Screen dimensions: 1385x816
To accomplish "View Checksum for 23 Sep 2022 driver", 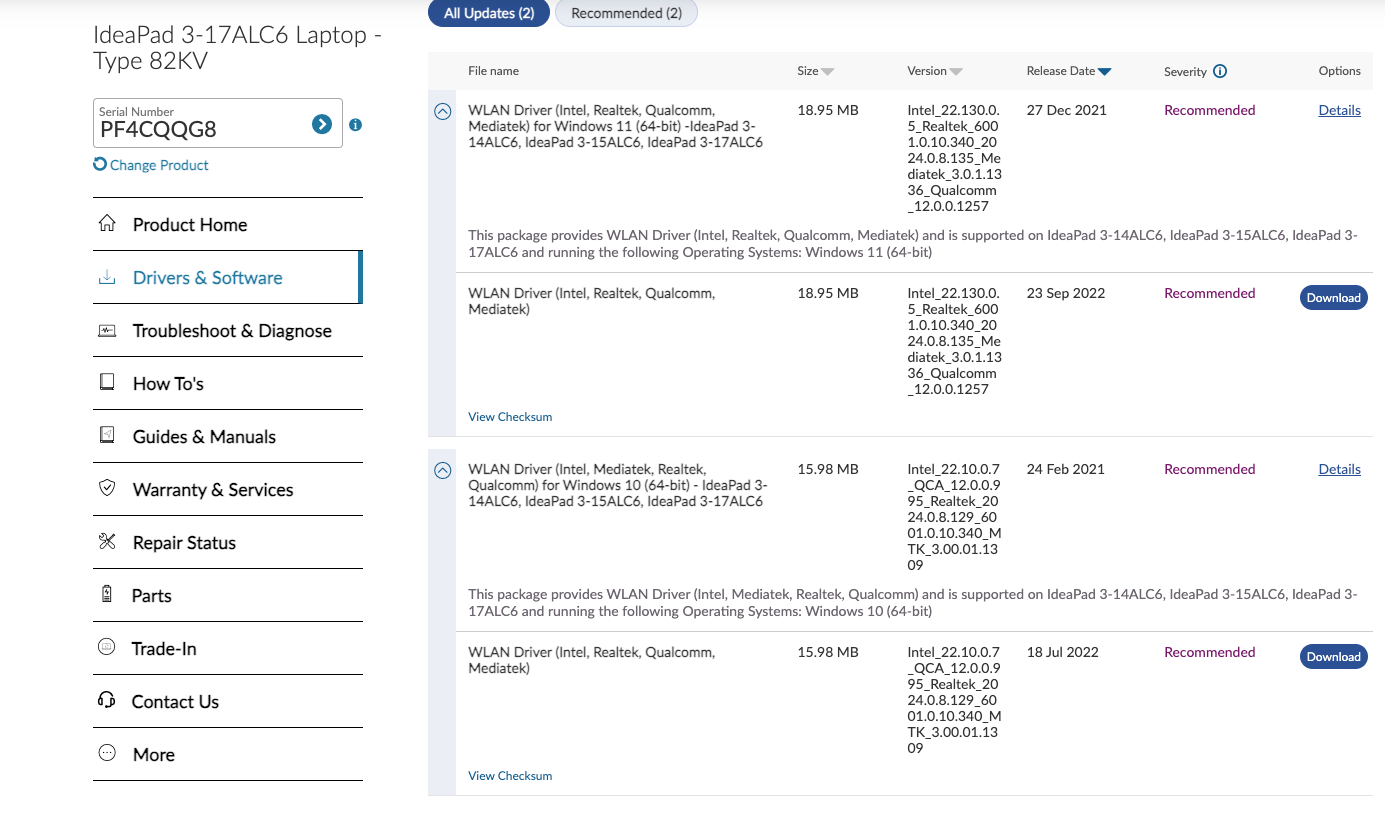I will 510,416.
